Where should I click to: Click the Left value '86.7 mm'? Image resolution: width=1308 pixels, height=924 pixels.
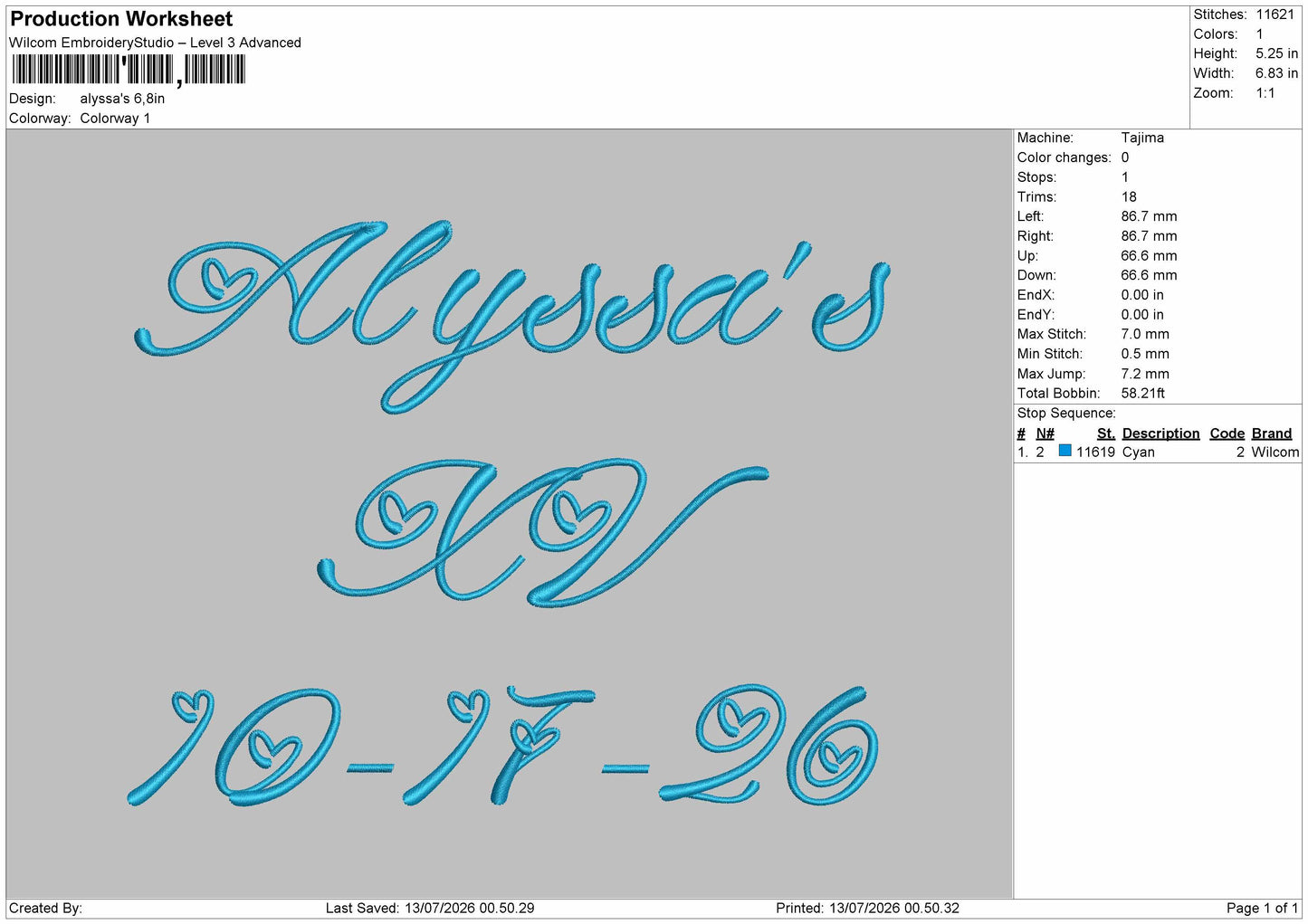click(x=1149, y=216)
